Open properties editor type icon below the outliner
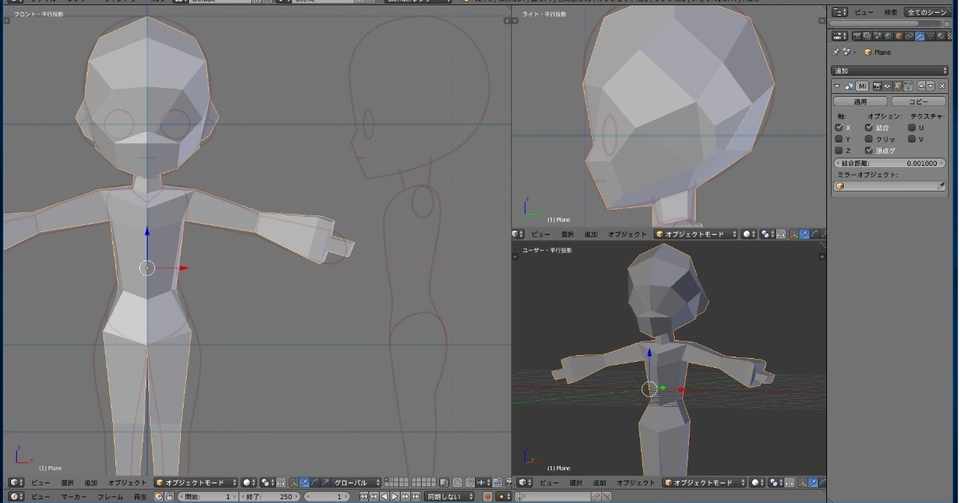Screen dimensions: 960x503 coord(839,35)
